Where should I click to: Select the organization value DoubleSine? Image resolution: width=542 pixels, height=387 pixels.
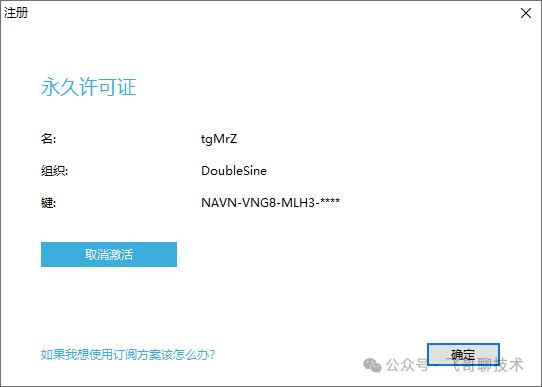click(x=234, y=171)
